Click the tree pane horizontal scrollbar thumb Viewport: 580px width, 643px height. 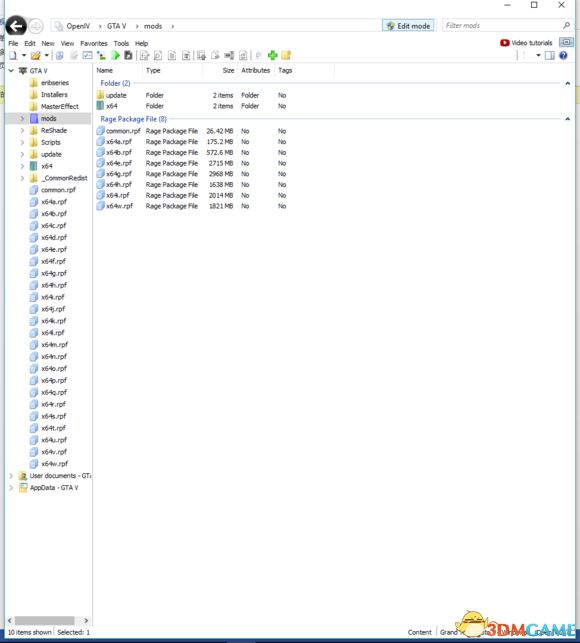coord(44,620)
